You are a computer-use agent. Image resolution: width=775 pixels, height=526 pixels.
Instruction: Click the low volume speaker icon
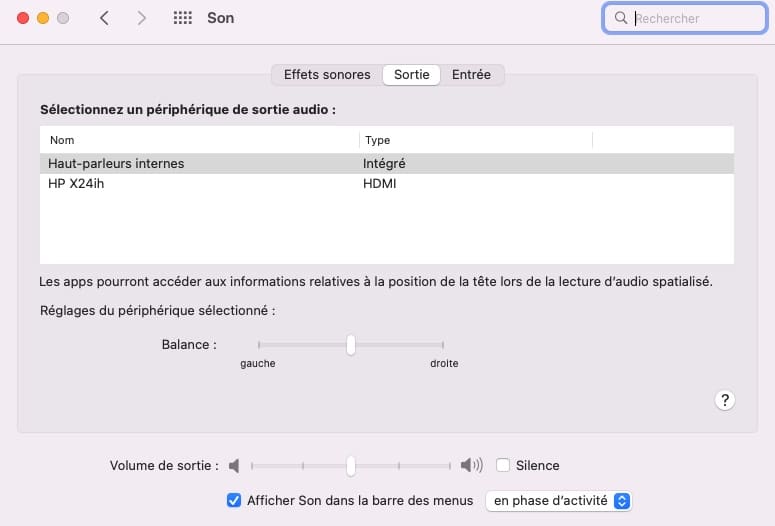pos(234,465)
